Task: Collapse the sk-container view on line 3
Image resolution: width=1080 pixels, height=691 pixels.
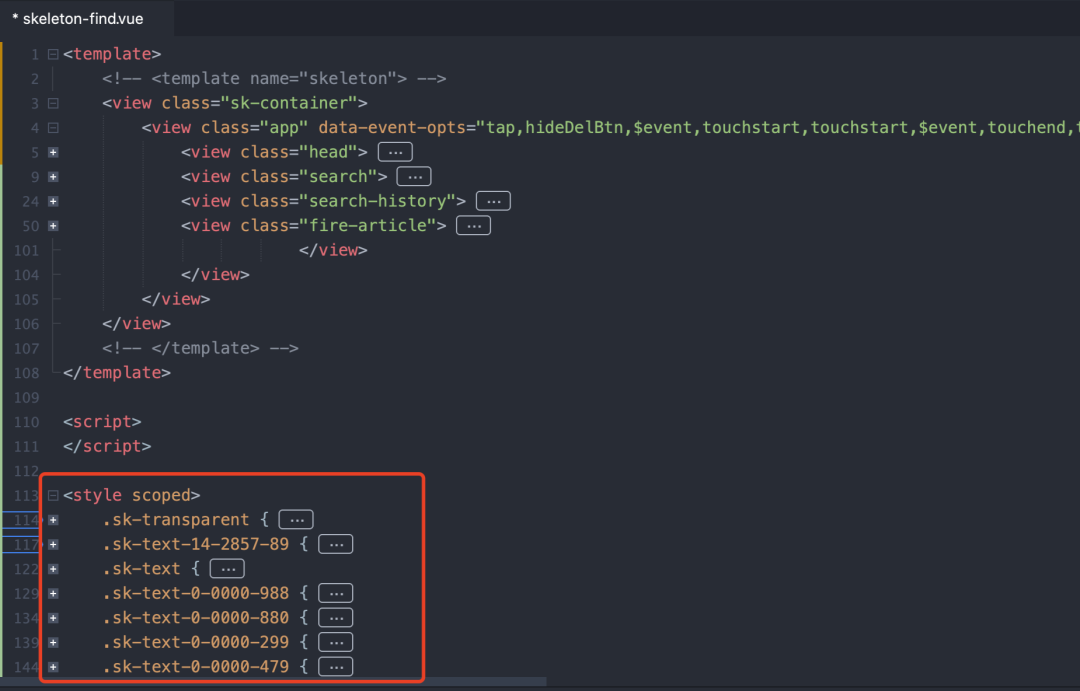Action: tap(53, 103)
